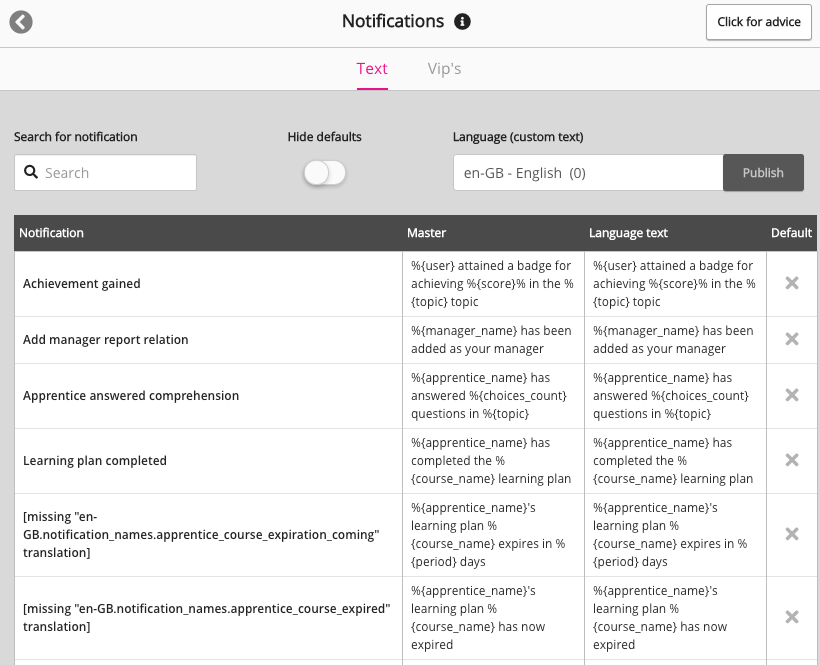The height and width of the screenshot is (665, 820).
Task: Switch to the Vip's tab
Action: (x=444, y=69)
